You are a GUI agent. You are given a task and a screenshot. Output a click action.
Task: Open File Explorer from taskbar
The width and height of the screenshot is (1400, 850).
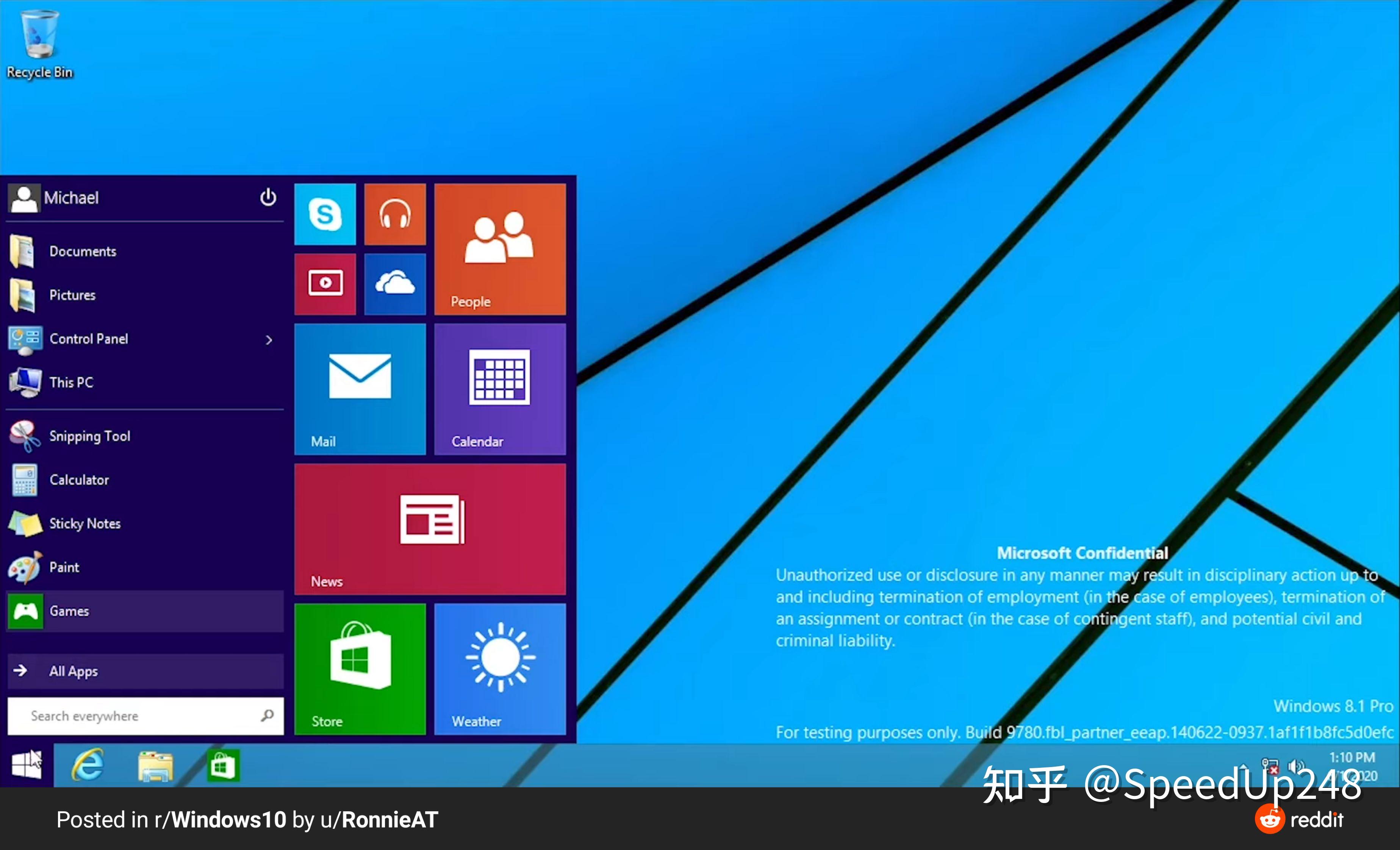click(156, 767)
